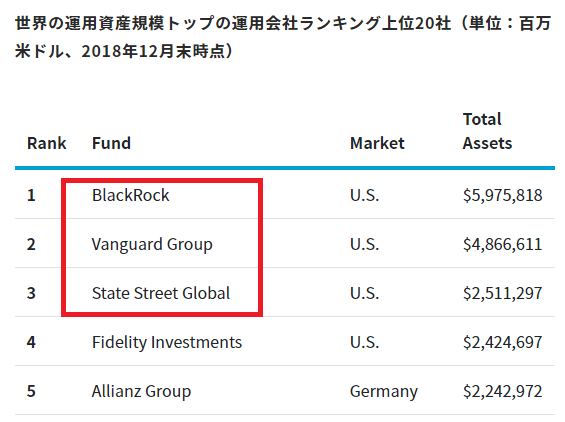
Task: Click rank number 1 cell
Action: pyautogui.click(x=31, y=195)
